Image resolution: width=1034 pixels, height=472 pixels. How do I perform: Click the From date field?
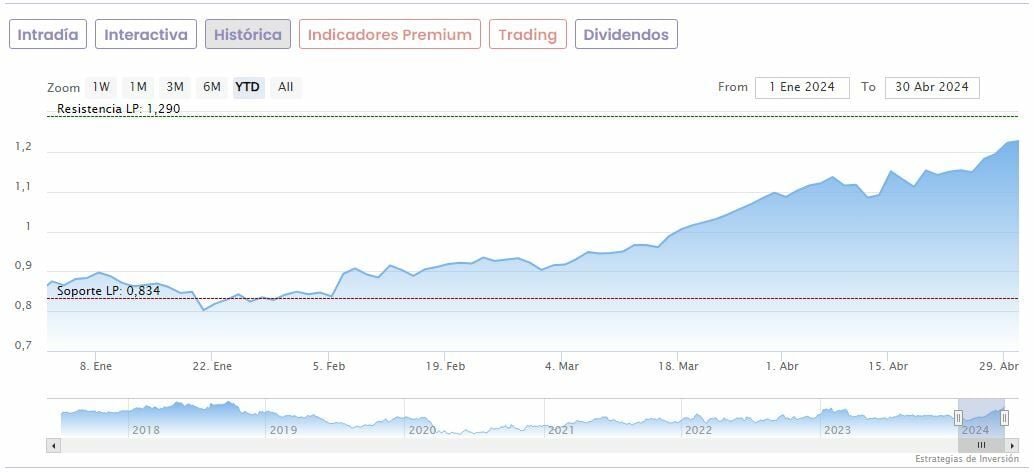click(x=802, y=87)
